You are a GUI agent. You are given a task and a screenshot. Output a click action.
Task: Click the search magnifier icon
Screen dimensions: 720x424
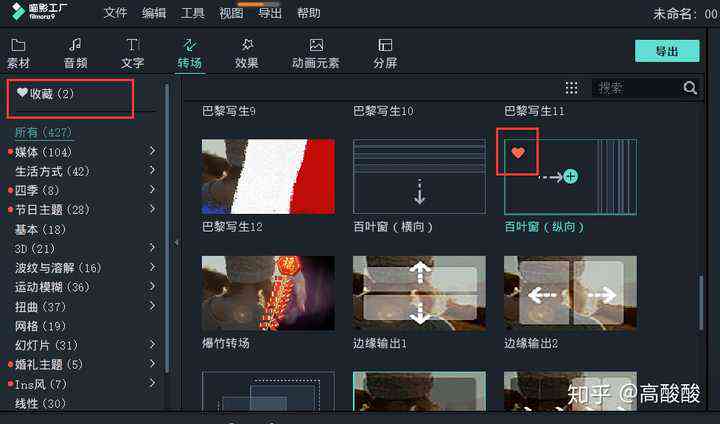pyautogui.click(x=690, y=87)
